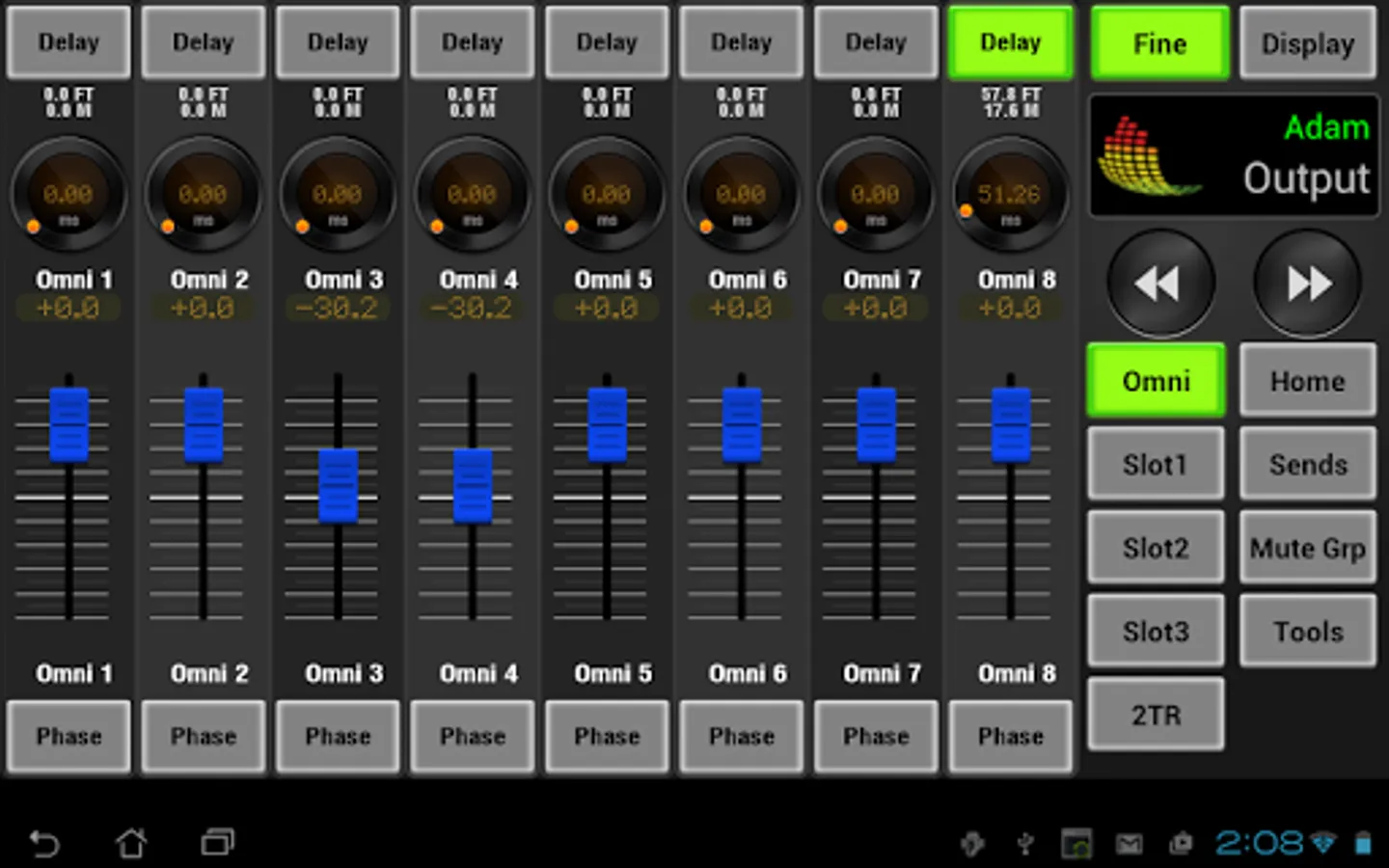Switch to the Slot1 page
The image size is (1389, 868).
click(x=1156, y=465)
